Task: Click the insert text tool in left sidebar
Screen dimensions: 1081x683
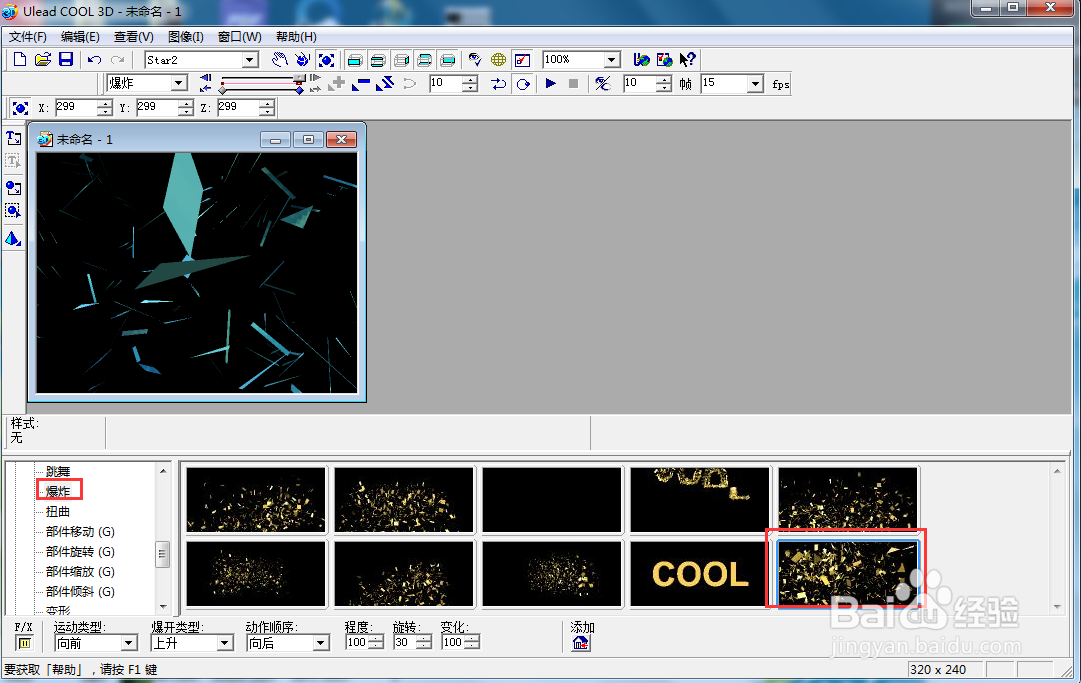Action: coord(13,138)
